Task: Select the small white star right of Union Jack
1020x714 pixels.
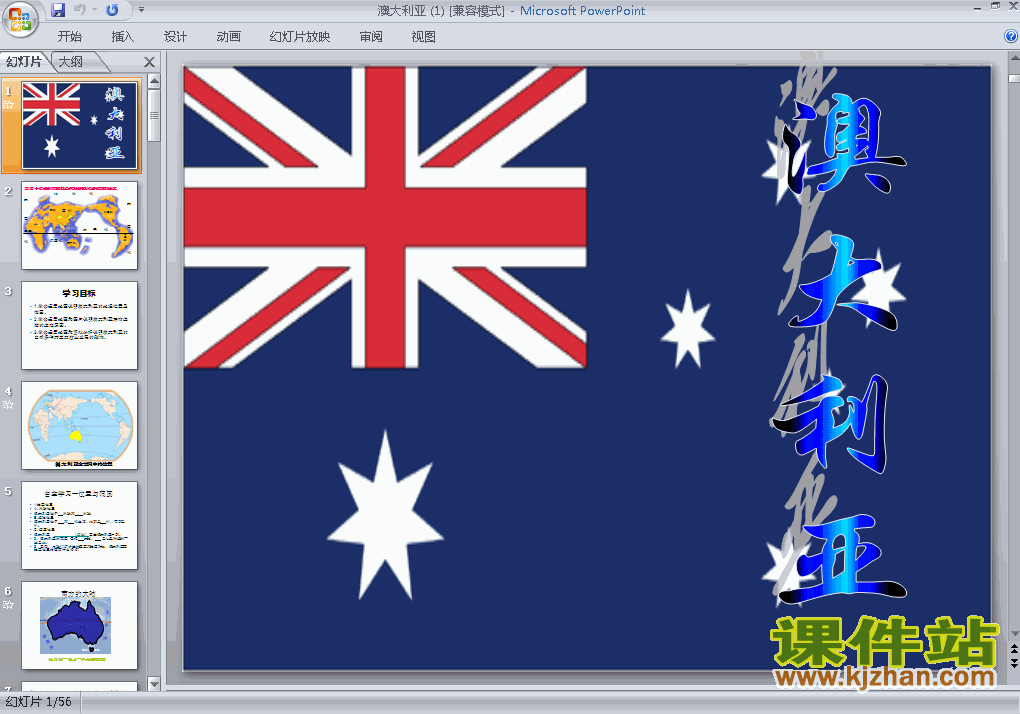Action: (688, 328)
